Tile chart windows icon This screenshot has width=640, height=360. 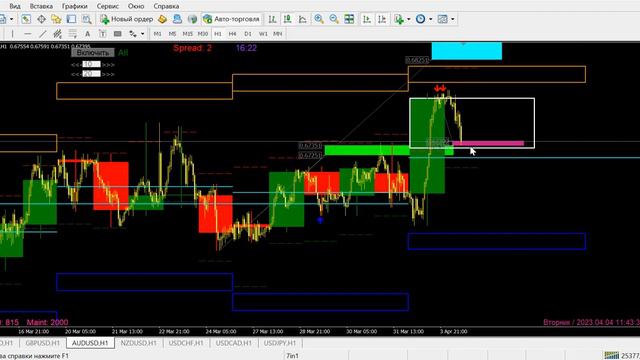coord(349,19)
